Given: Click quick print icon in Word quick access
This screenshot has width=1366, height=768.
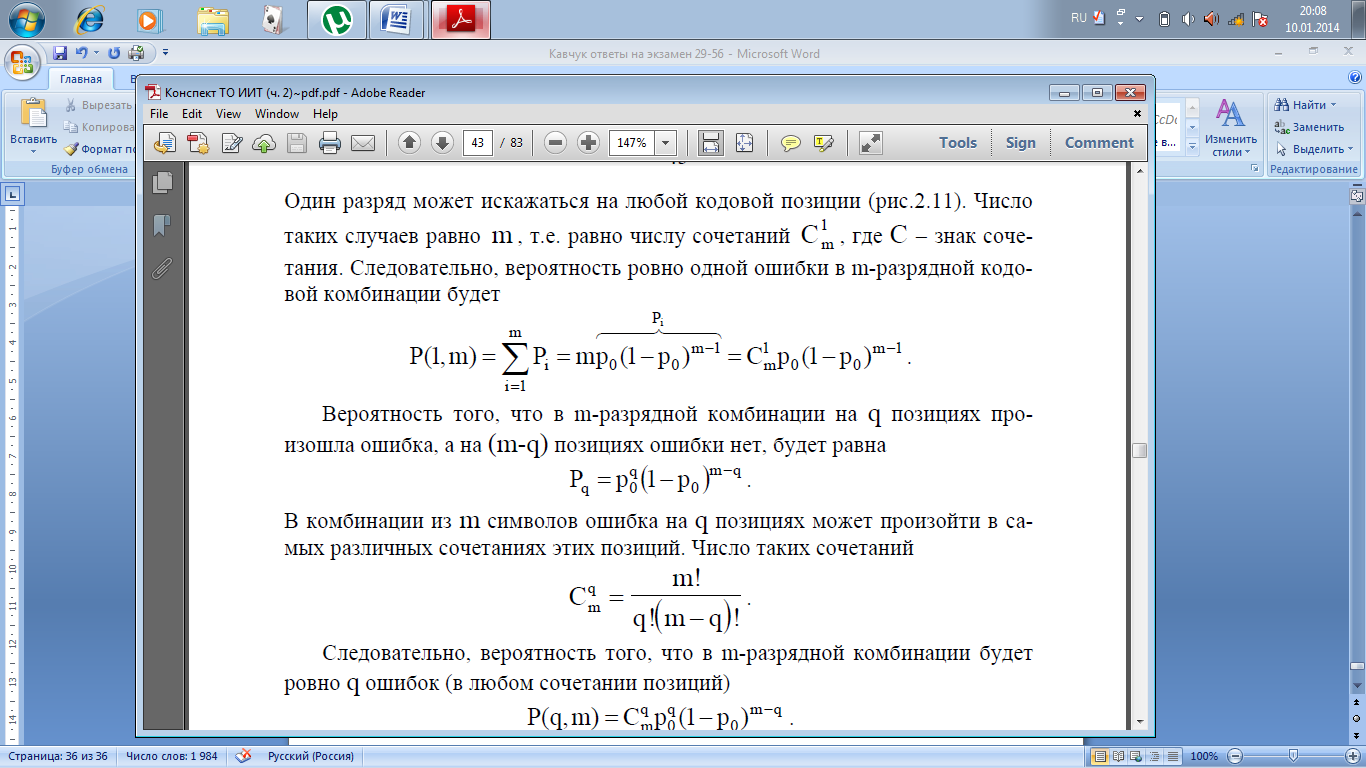Looking at the screenshot, I should (x=136, y=53).
